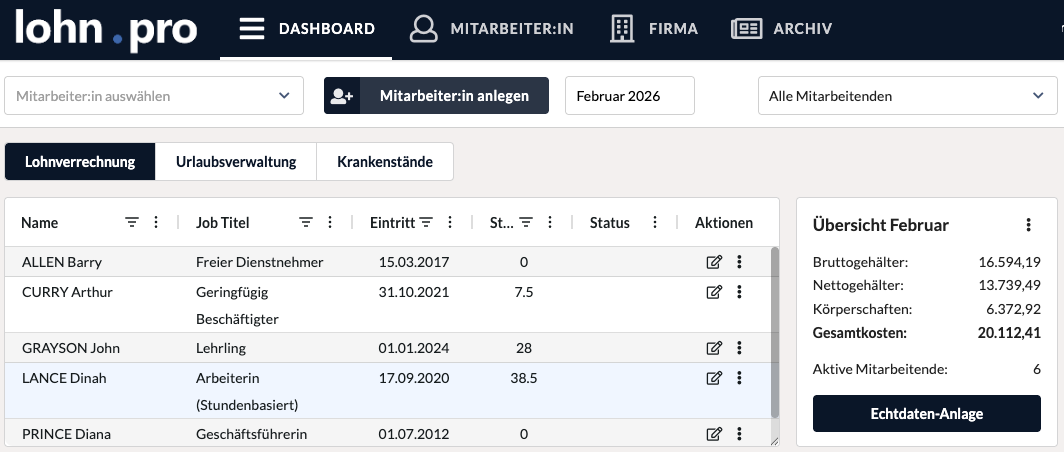
Task: Click the Mitarbeiter:in anlegen button
Action: point(436,96)
